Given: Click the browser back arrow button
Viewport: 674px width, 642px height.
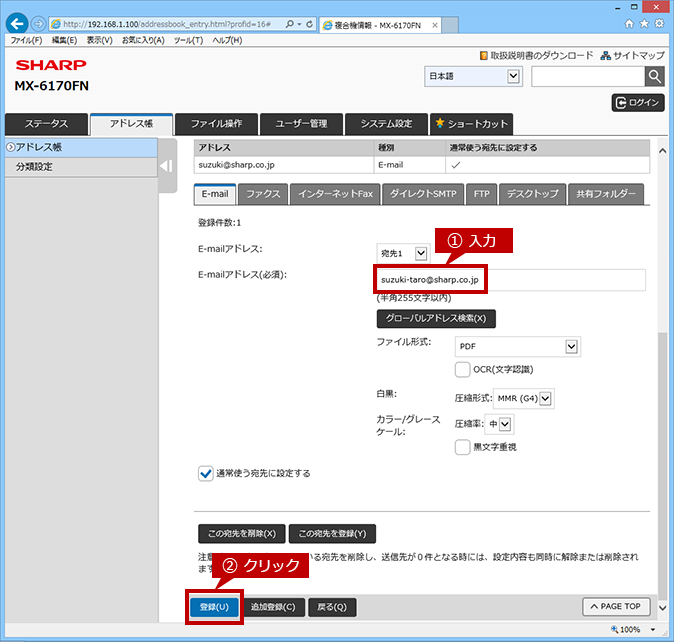Looking at the screenshot, I should tap(17, 24).
